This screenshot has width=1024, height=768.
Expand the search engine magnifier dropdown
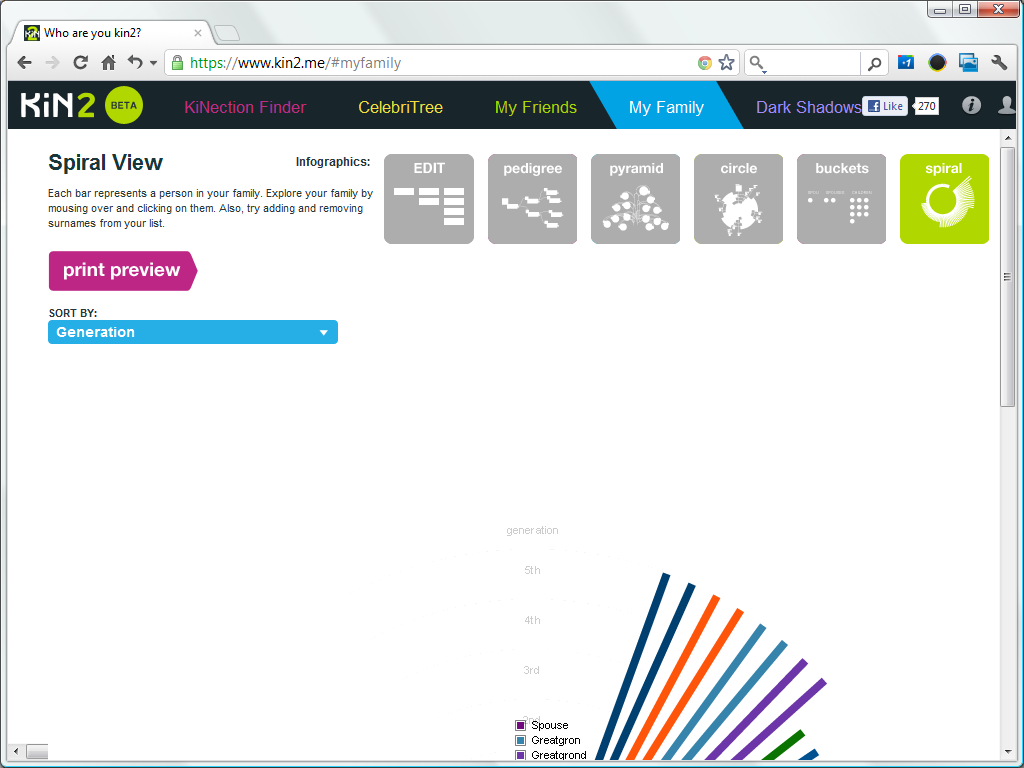(758, 64)
